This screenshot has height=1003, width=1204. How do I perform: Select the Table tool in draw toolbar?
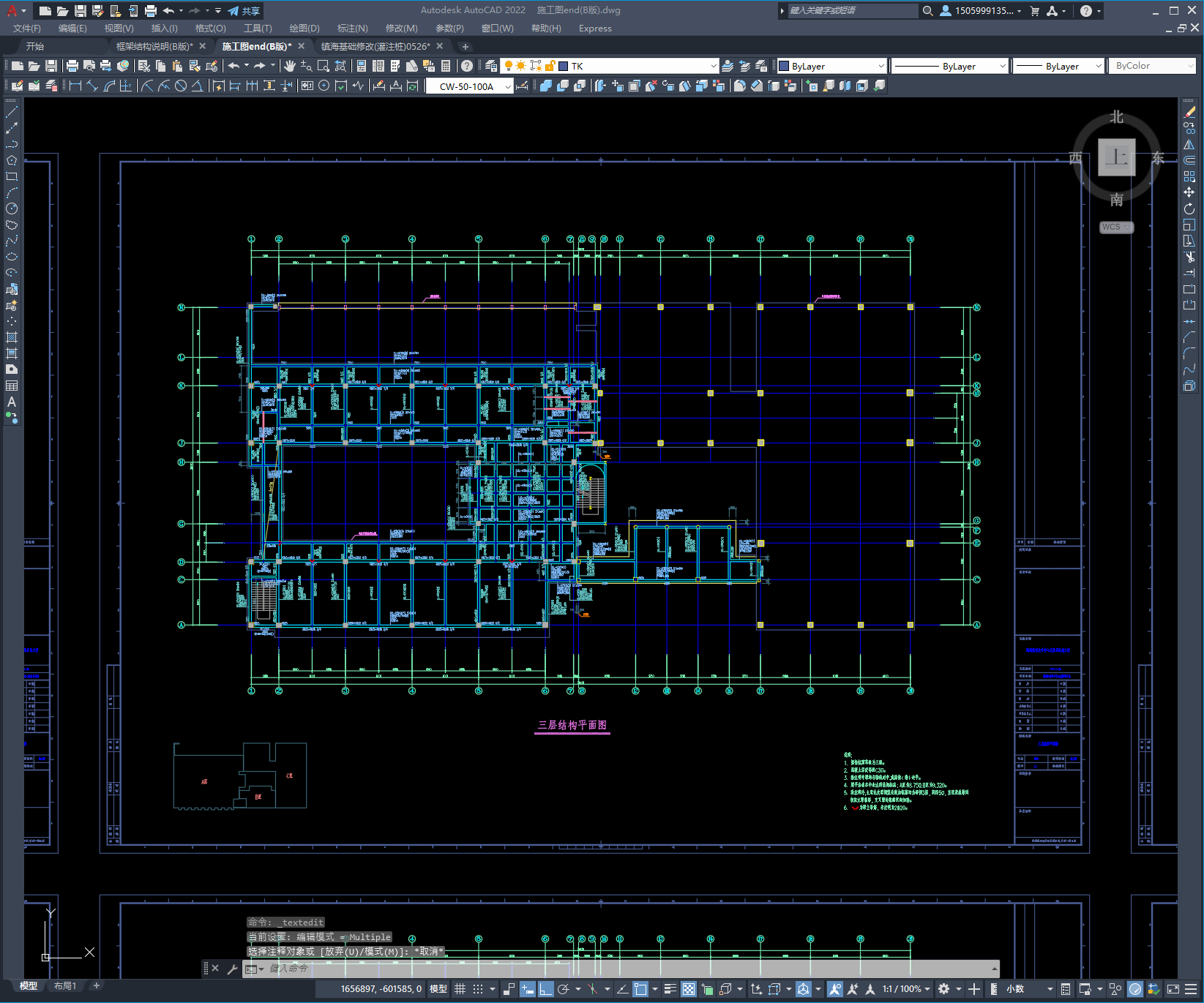pos(12,386)
